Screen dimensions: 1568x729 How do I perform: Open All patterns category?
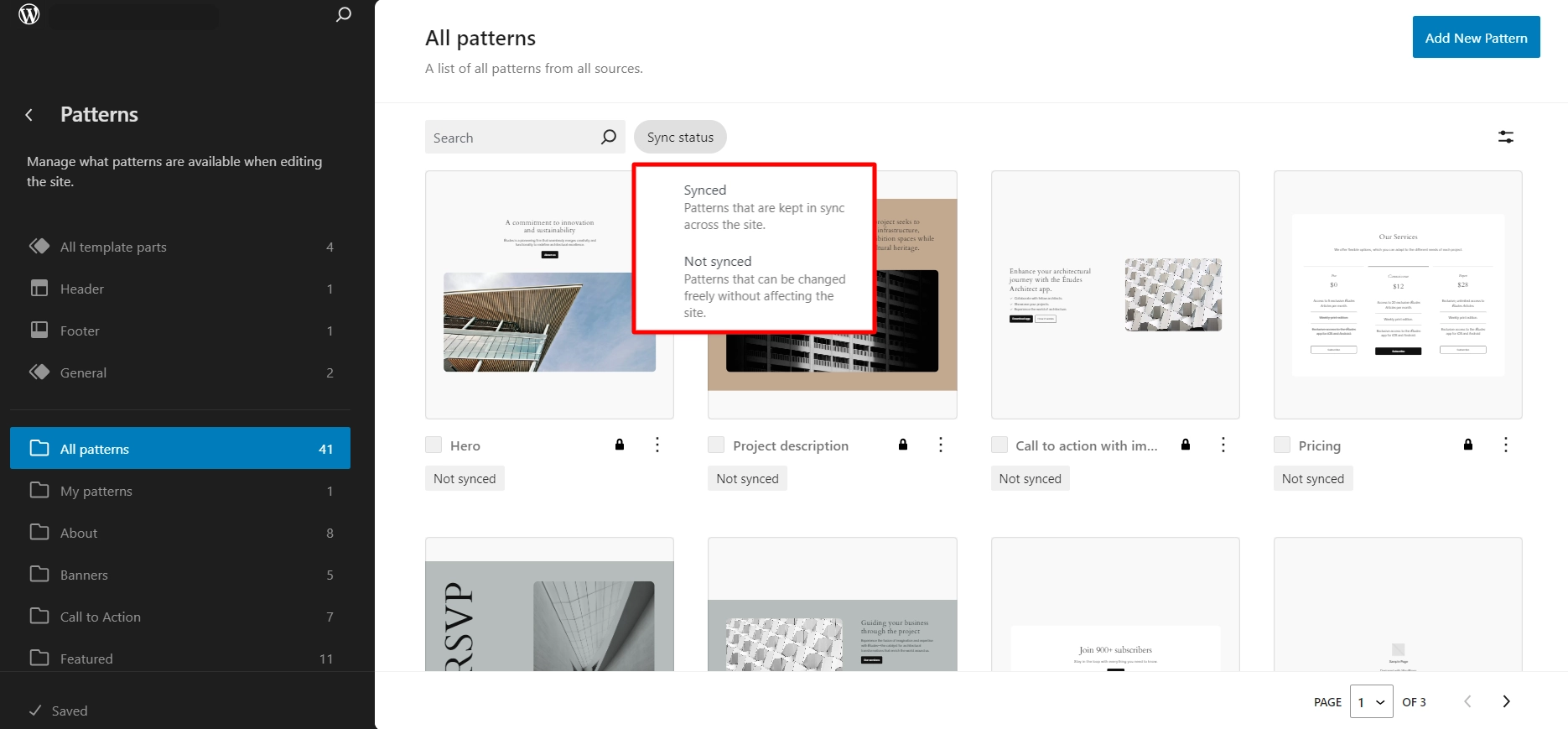coord(180,449)
